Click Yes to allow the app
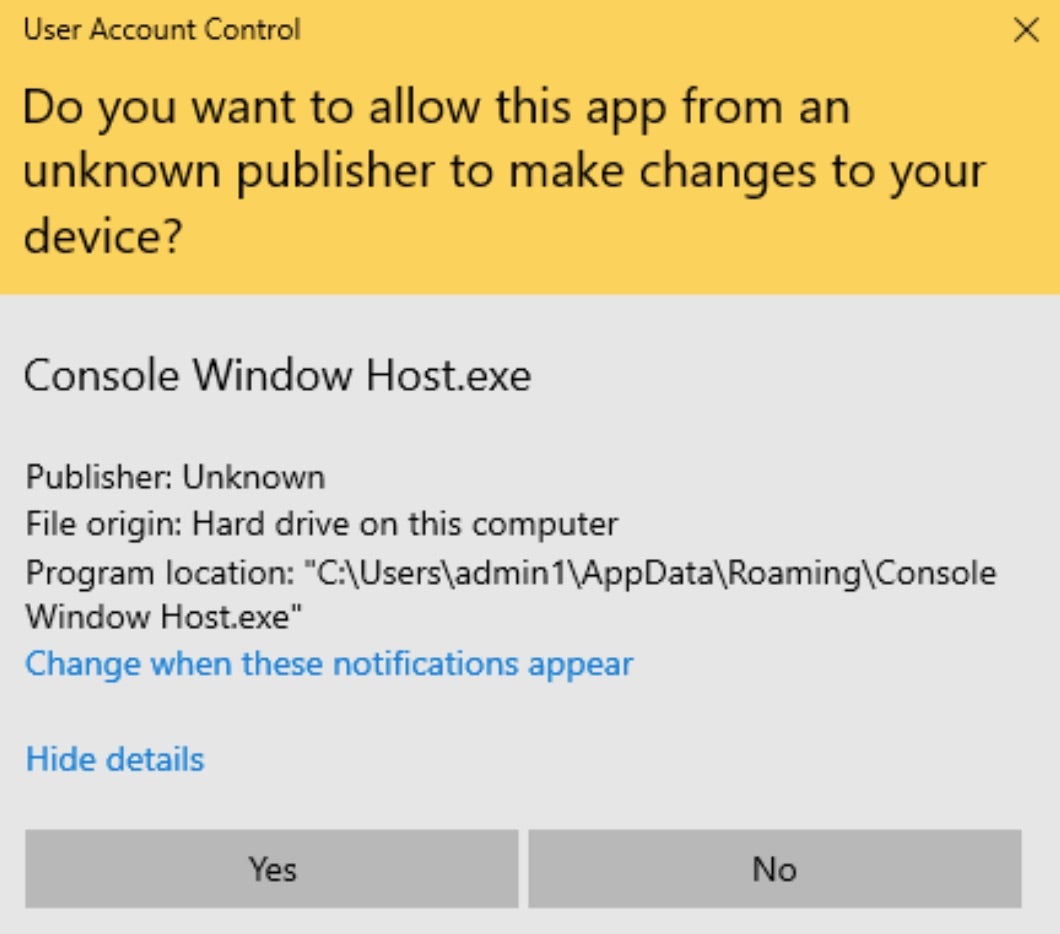The height and width of the screenshot is (934, 1060). (x=271, y=868)
